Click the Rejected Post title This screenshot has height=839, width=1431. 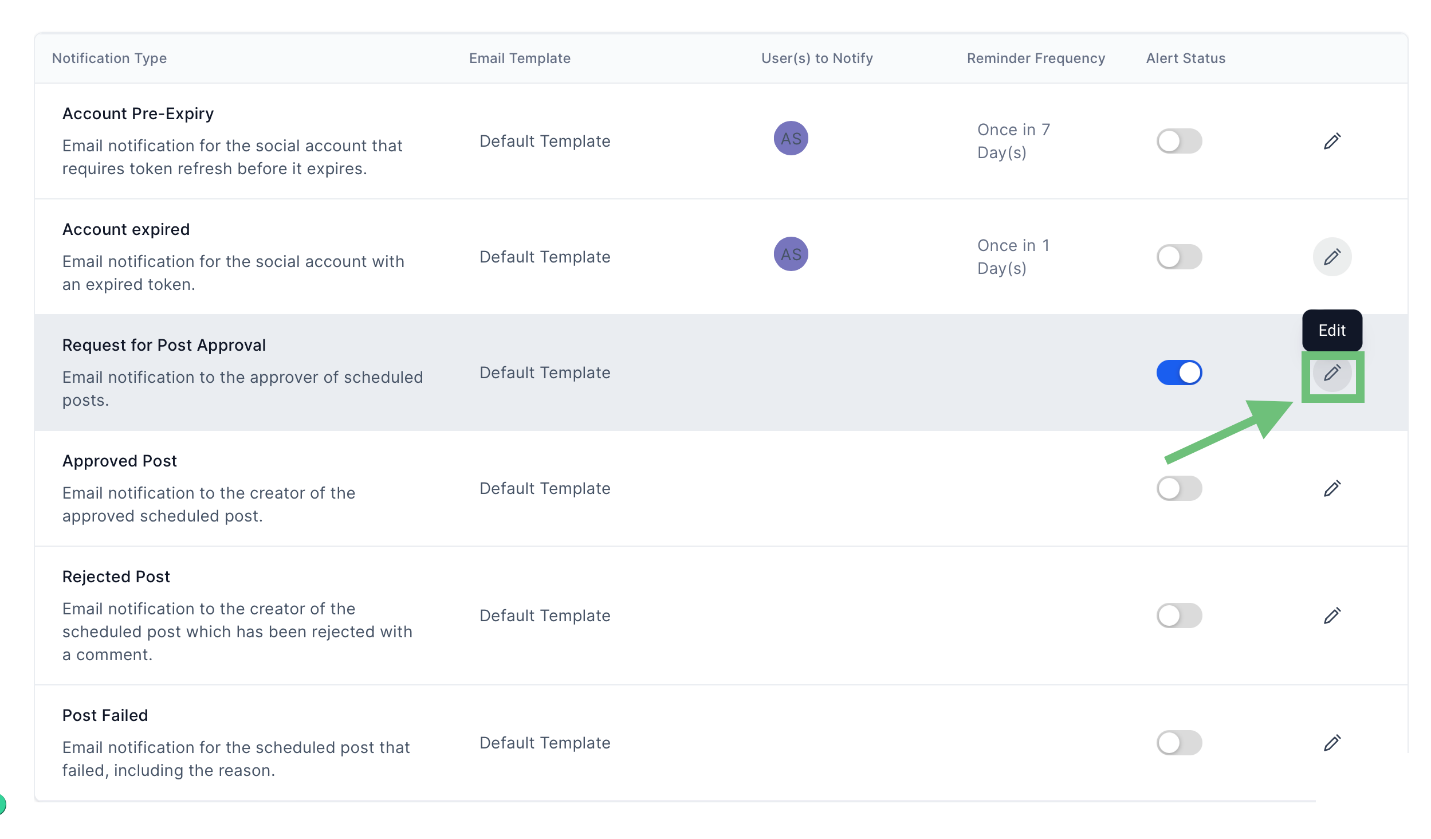tap(116, 577)
